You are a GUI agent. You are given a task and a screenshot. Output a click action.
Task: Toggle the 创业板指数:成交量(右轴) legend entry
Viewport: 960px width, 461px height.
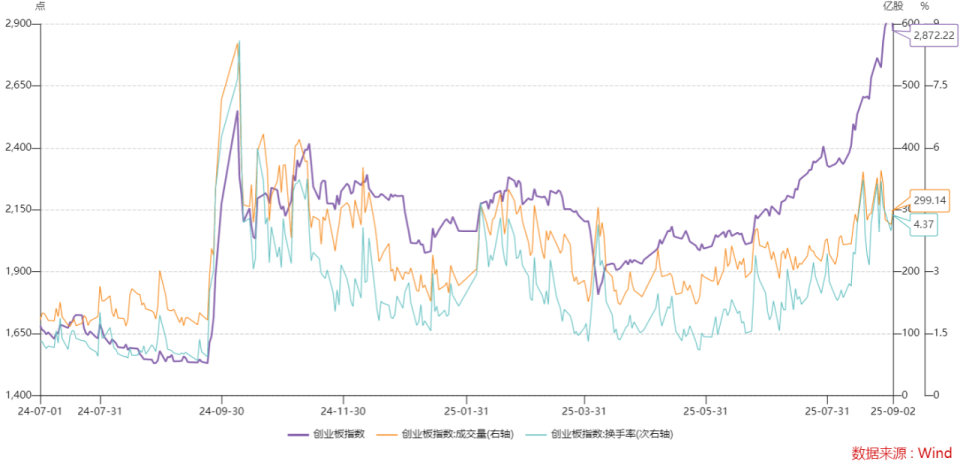[x=445, y=434]
